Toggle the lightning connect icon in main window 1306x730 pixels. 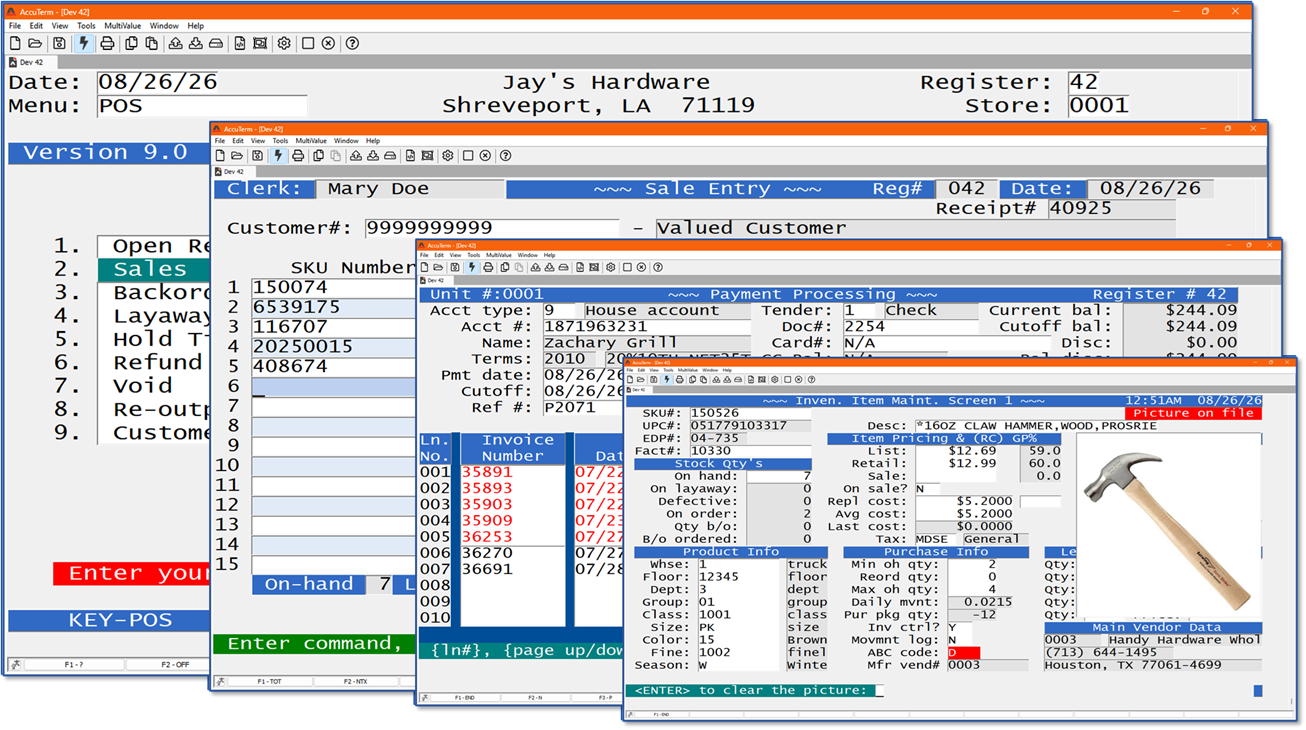click(x=83, y=44)
